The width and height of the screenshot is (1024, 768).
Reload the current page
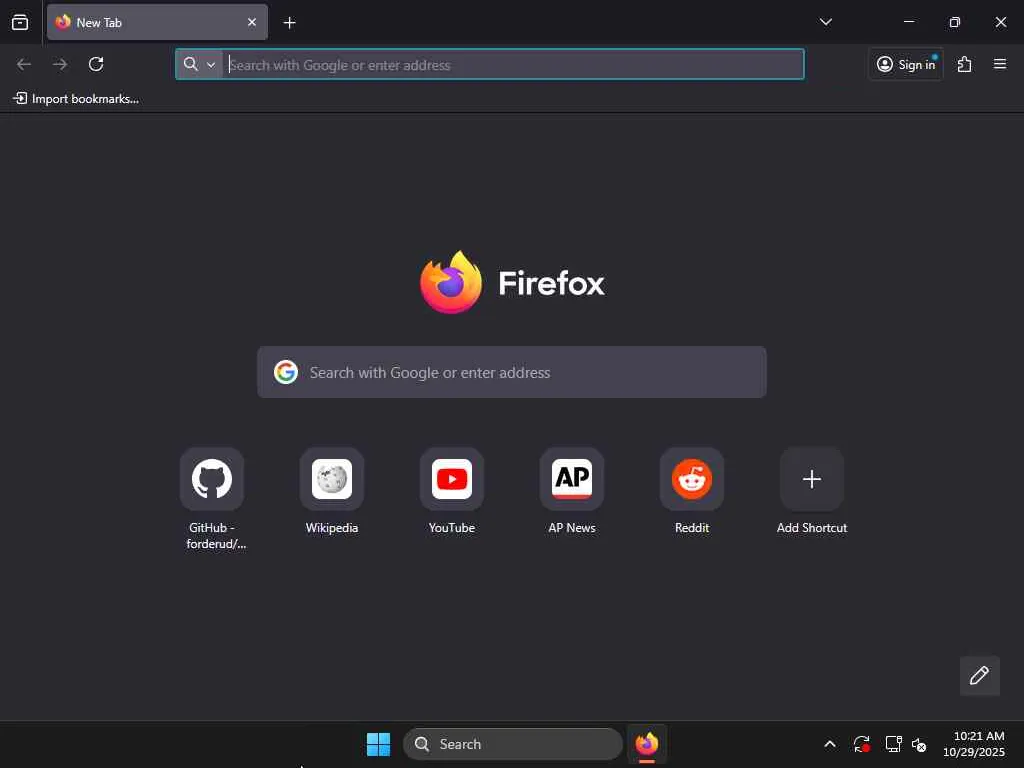[x=96, y=64]
